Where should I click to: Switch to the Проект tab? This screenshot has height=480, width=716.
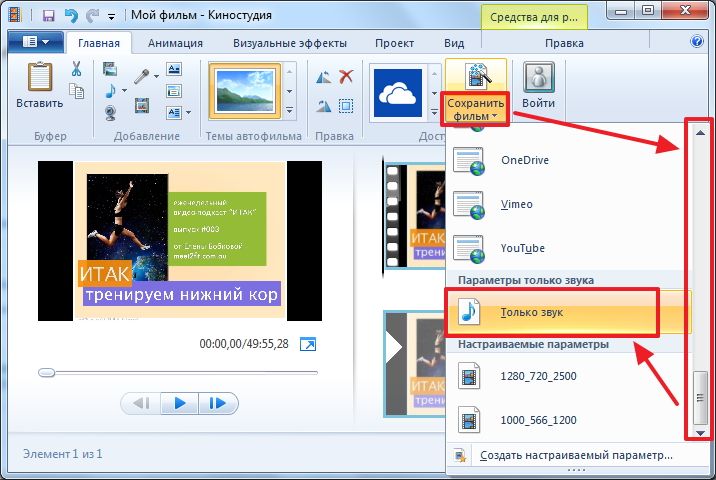coord(395,43)
